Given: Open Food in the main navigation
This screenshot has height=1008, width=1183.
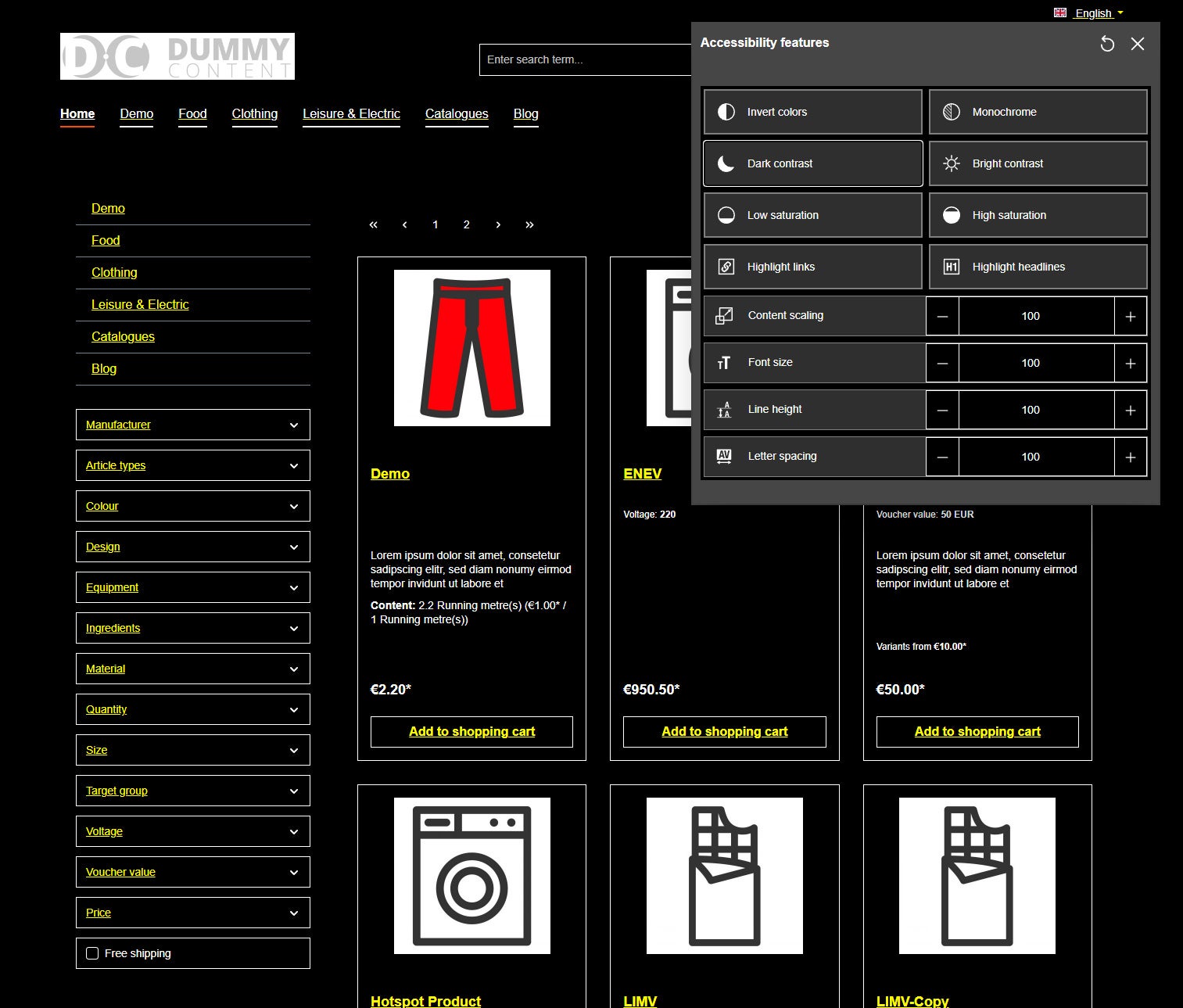Looking at the screenshot, I should tap(192, 113).
